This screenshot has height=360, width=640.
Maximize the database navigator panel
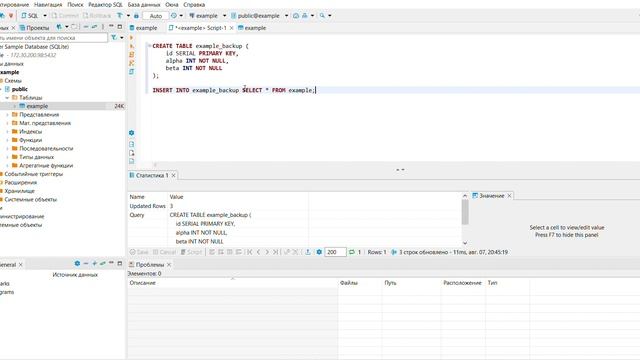pyautogui.click(x=120, y=27)
